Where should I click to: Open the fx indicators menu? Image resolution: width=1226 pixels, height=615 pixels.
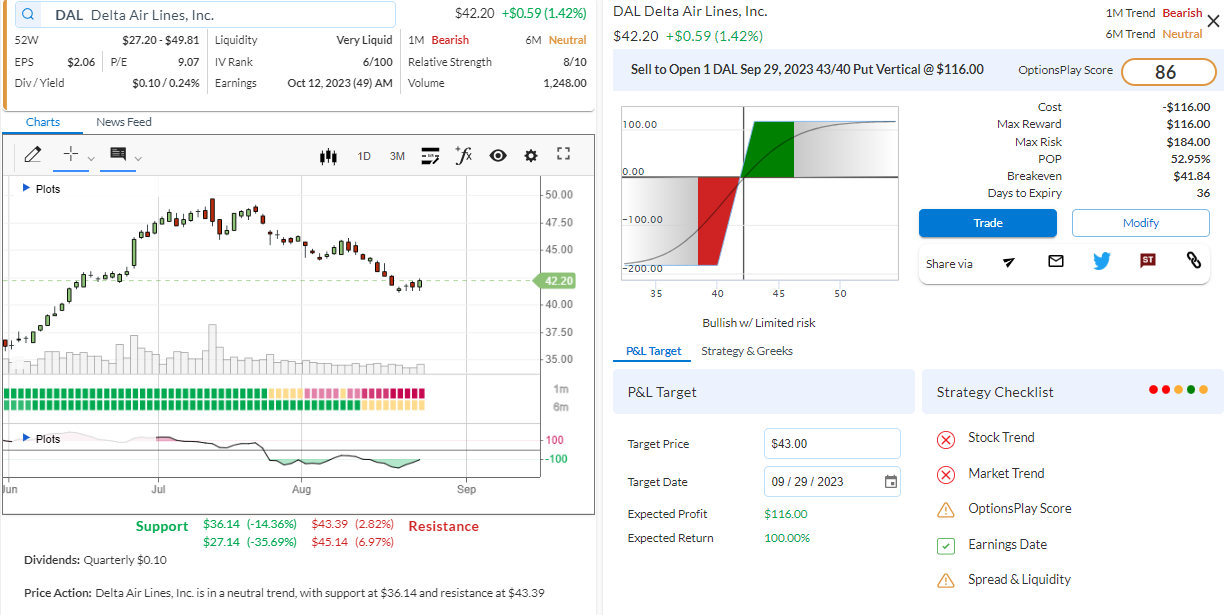(x=463, y=155)
